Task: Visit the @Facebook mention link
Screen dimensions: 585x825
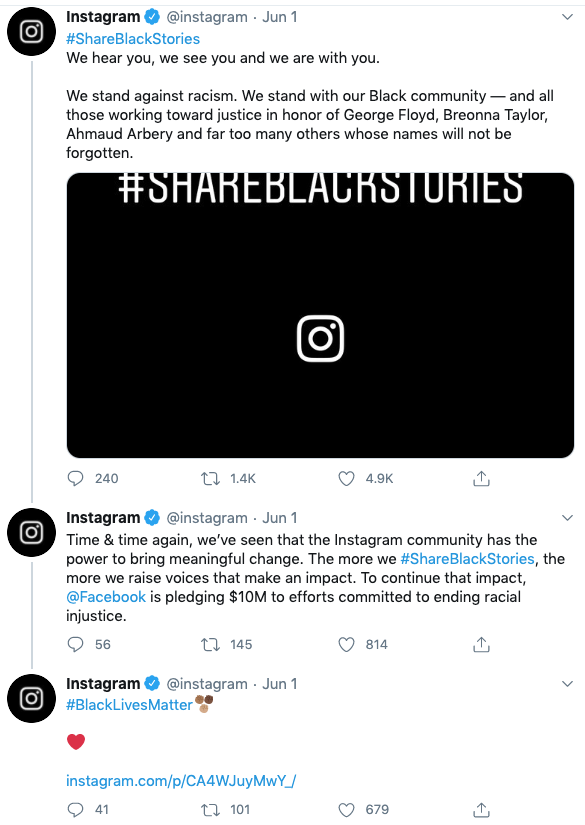Action: (x=106, y=597)
